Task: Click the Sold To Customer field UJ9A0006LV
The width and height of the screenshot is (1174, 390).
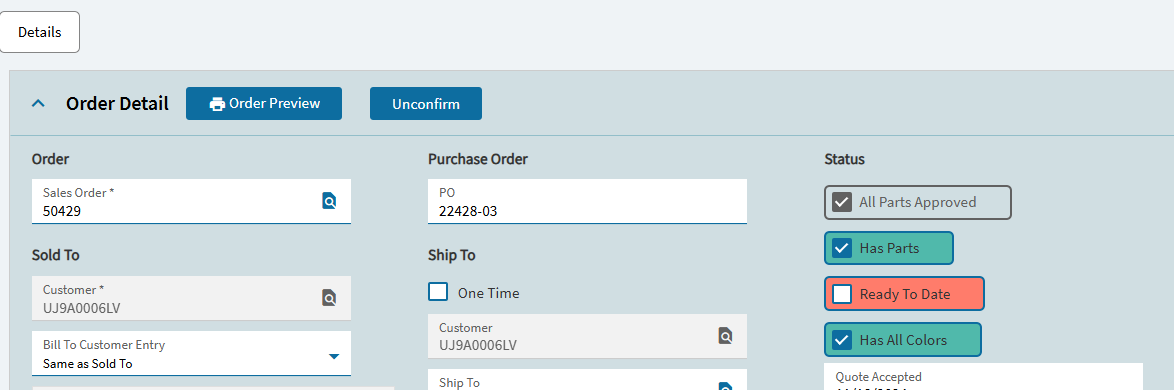Action: click(x=192, y=298)
